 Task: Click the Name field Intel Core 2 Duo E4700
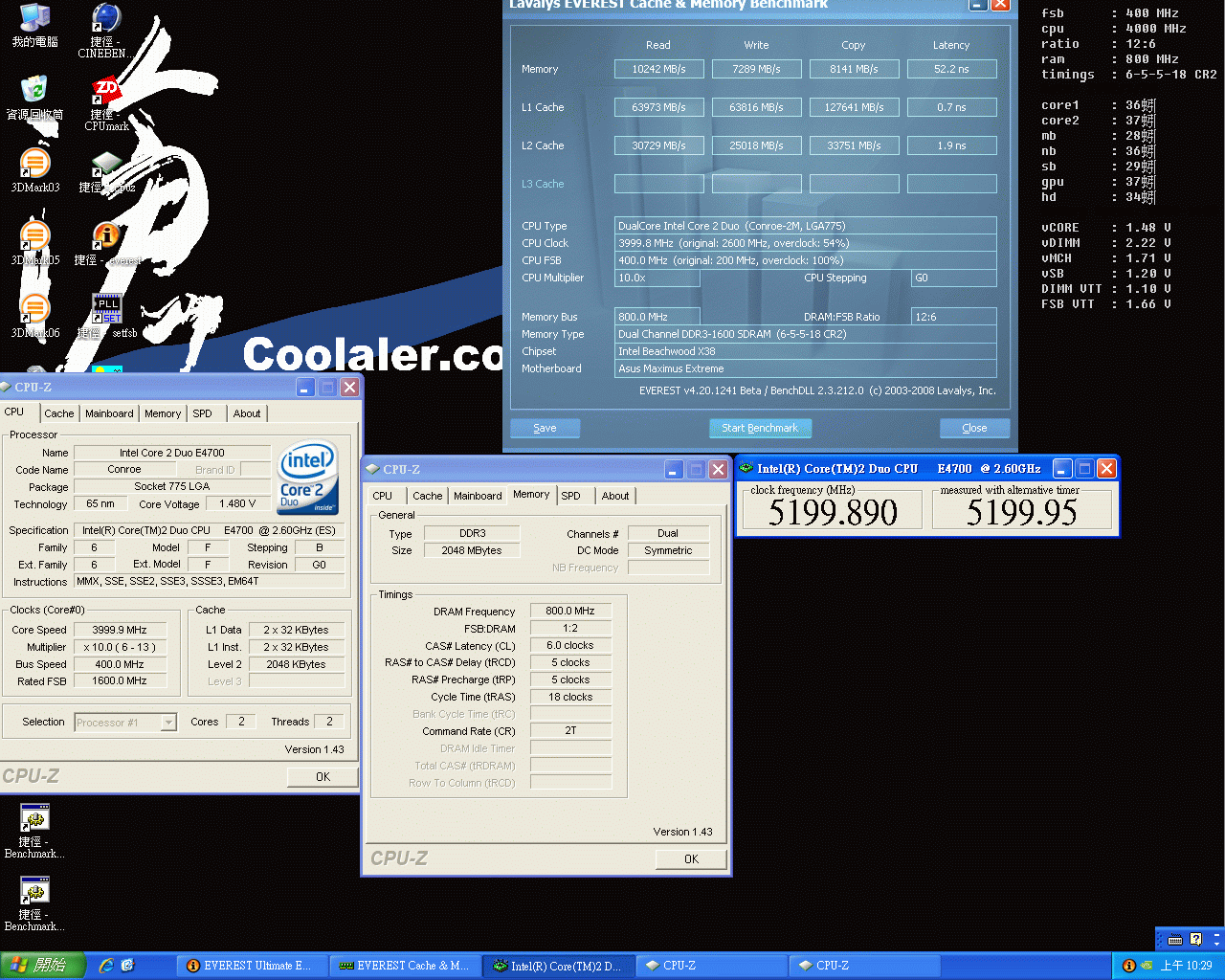click(x=172, y=453)
